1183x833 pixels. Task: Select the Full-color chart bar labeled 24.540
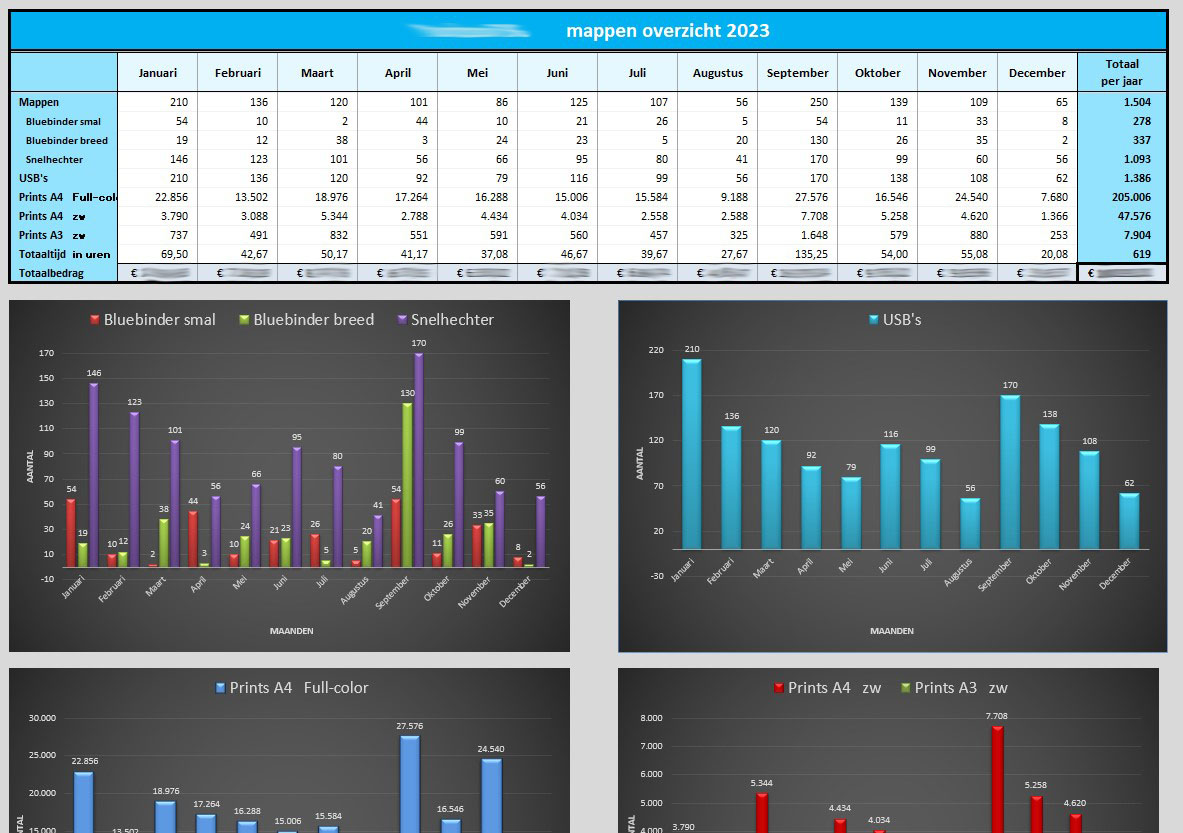point(491,796)
